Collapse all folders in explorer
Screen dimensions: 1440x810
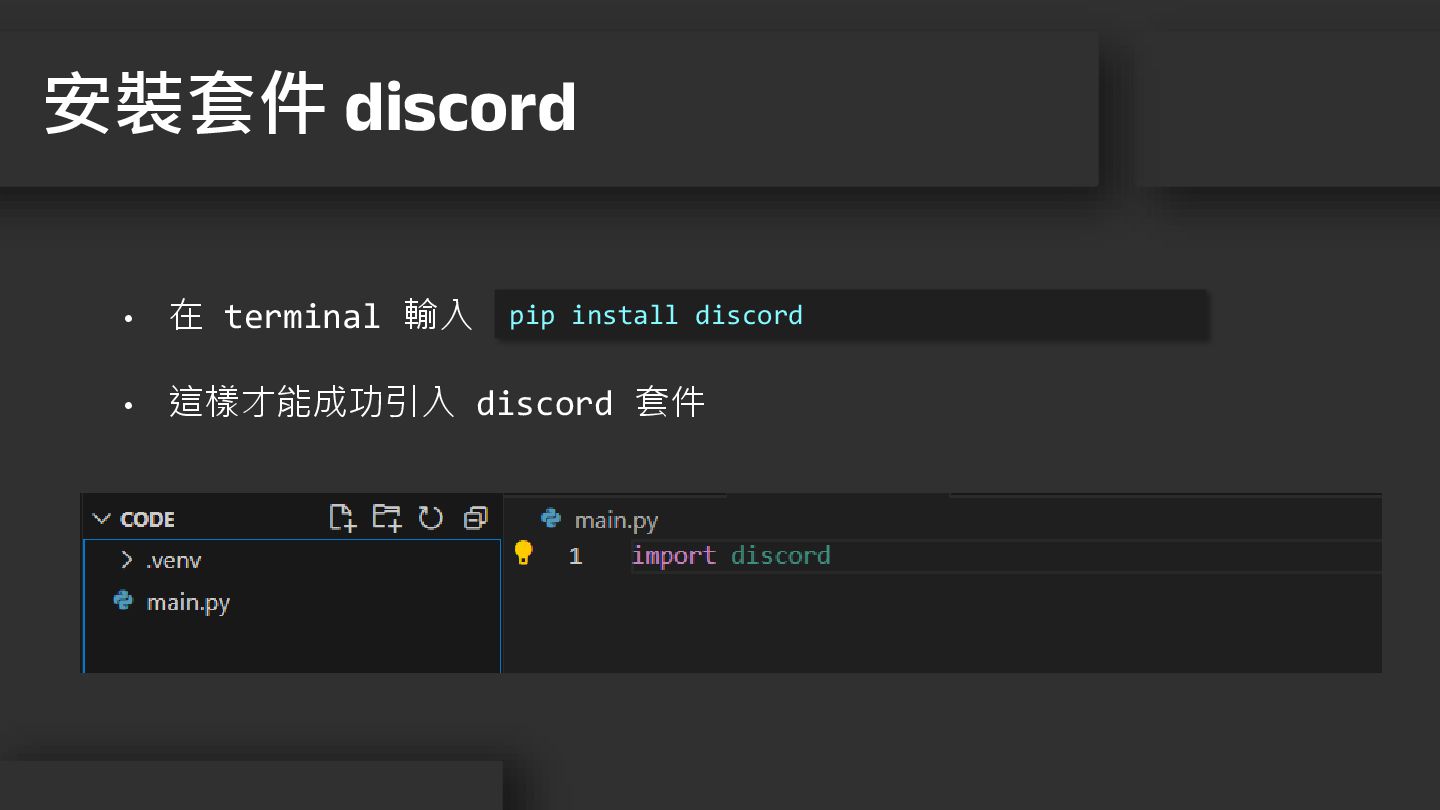point(476,517)
